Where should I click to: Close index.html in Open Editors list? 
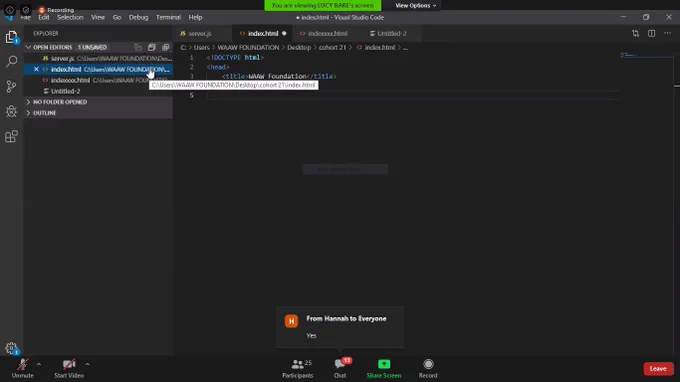click(x=36, y=69)
